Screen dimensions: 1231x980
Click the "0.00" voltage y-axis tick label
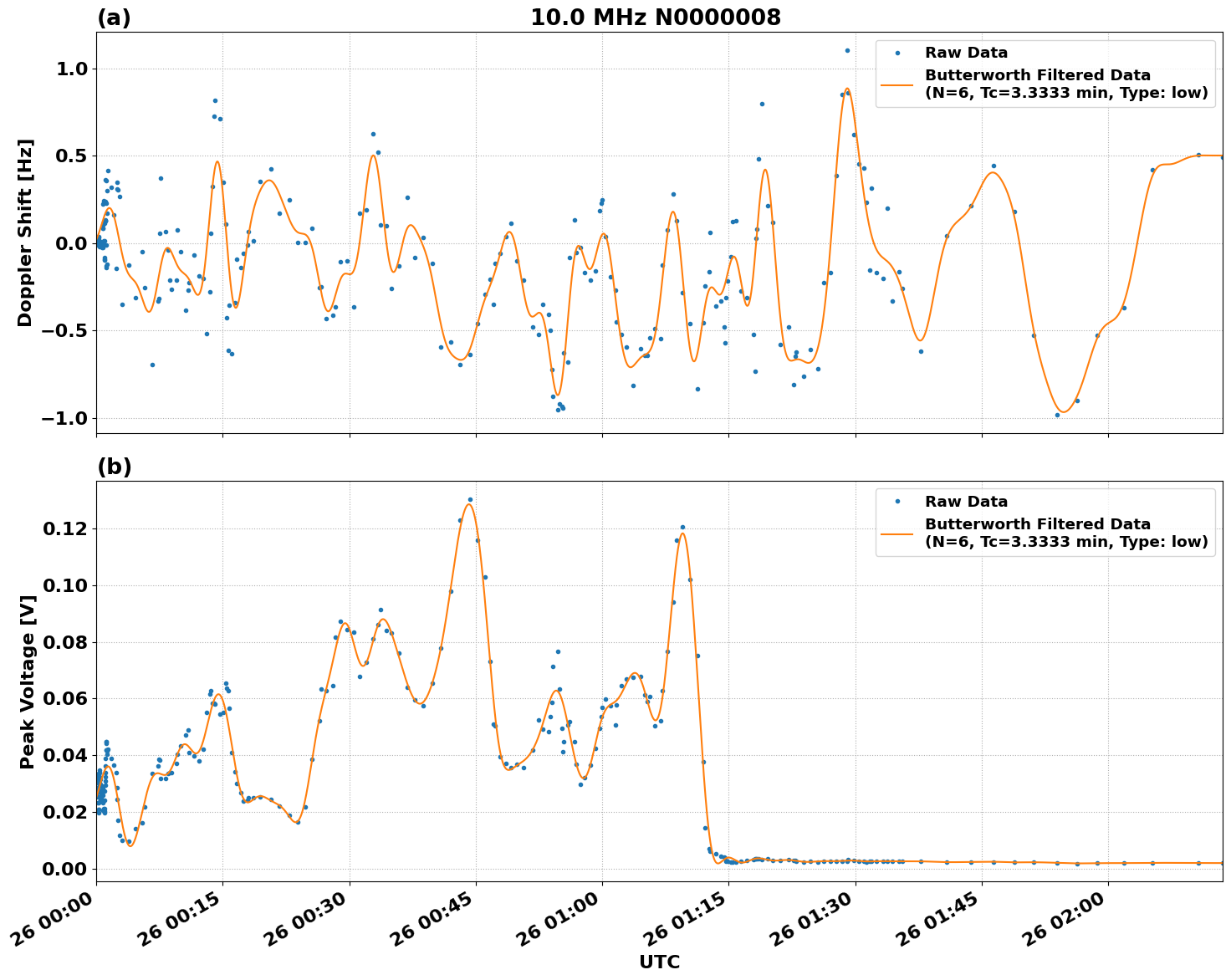click(66, 870)
